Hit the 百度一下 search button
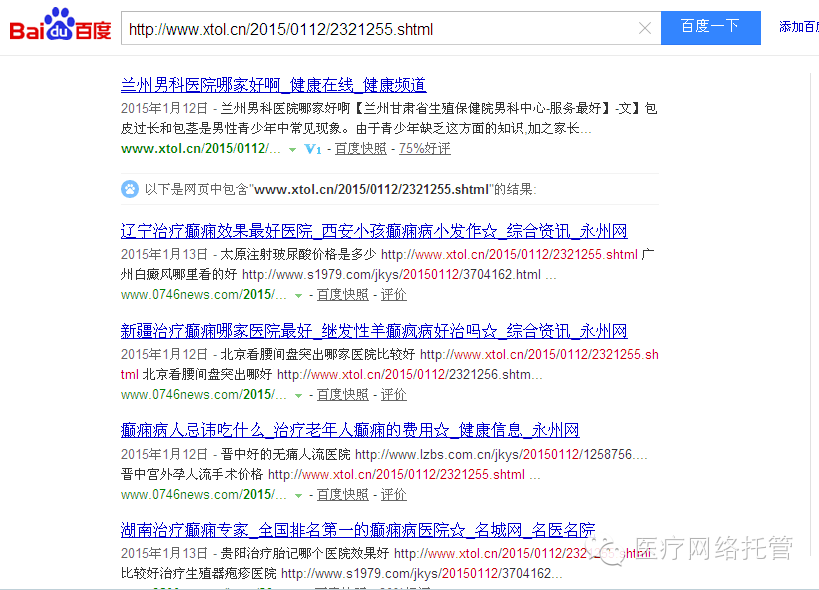This screenshot has width=819, height=590. pyautogui.click(x=710, y=28)
